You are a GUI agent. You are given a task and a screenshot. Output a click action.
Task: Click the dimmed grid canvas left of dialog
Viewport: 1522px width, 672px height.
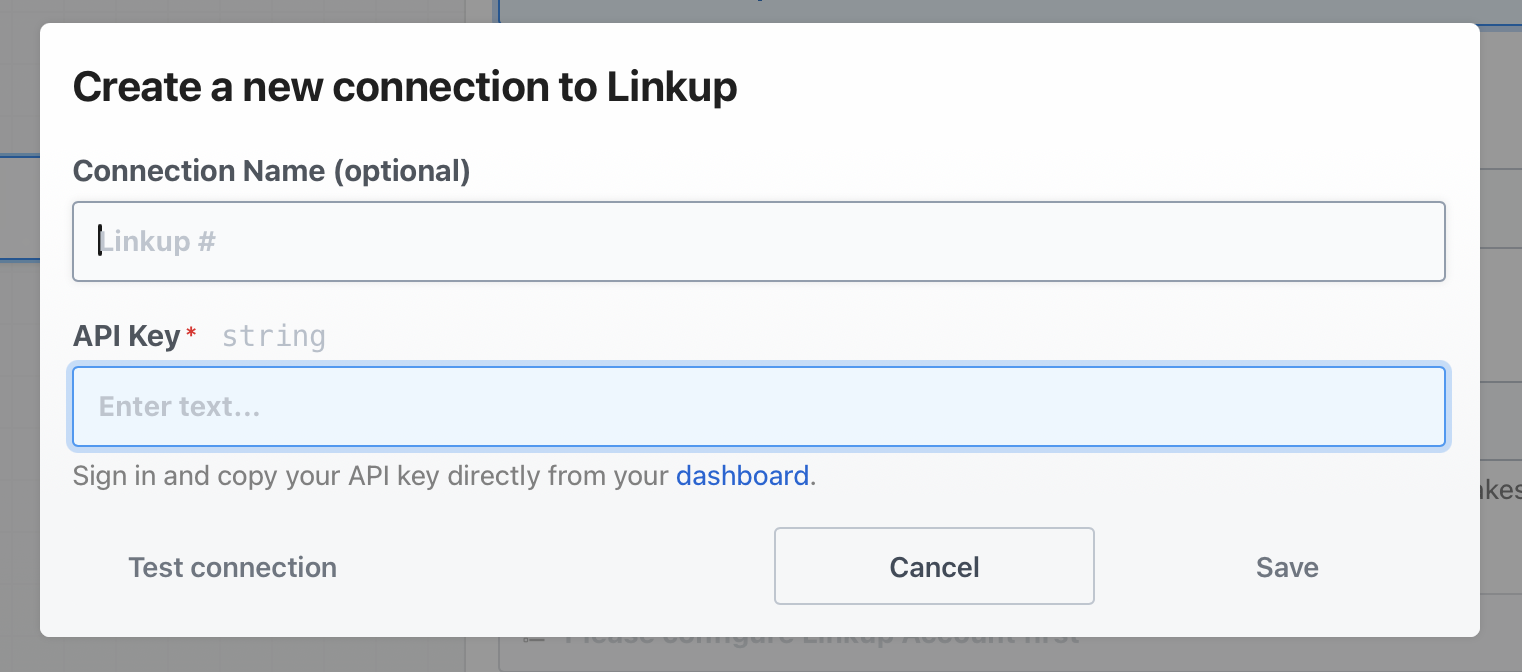pyautogui.click(x=19, y=400)
